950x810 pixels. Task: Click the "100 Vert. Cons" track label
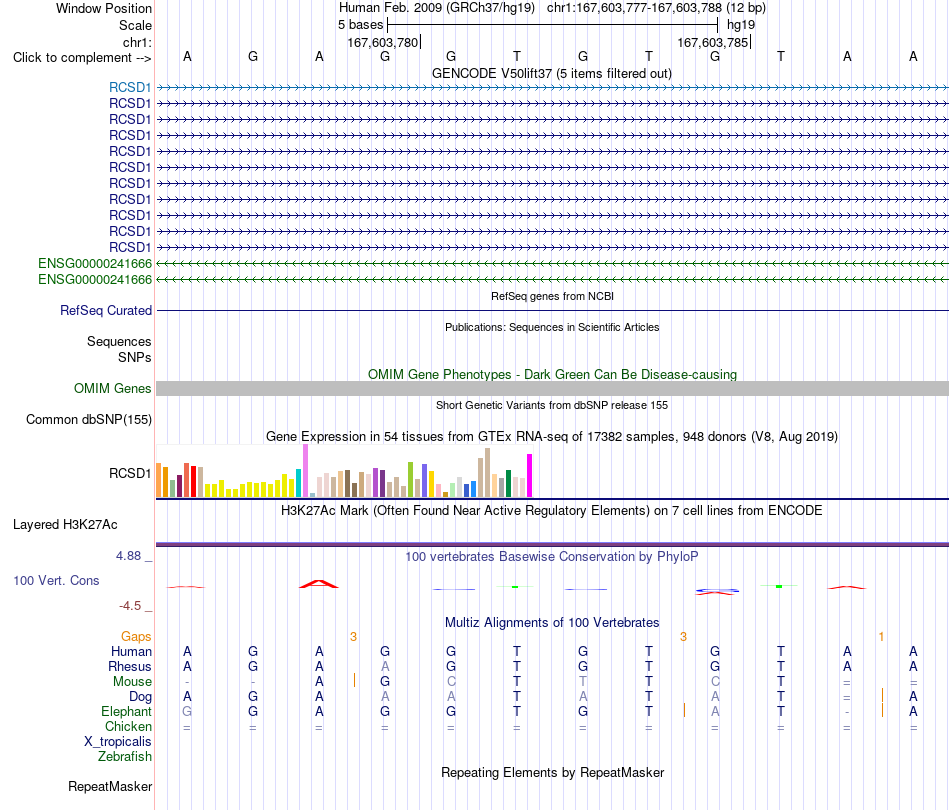pos(56,580)
